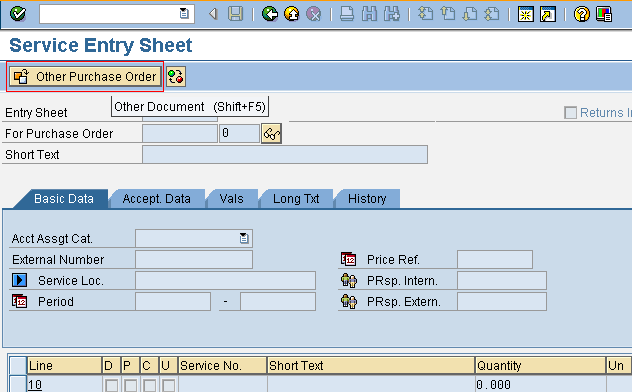The height and width of the screenshot is (392, 632).
Task: Click the External Number field
Action: click(x=194, y=259)
